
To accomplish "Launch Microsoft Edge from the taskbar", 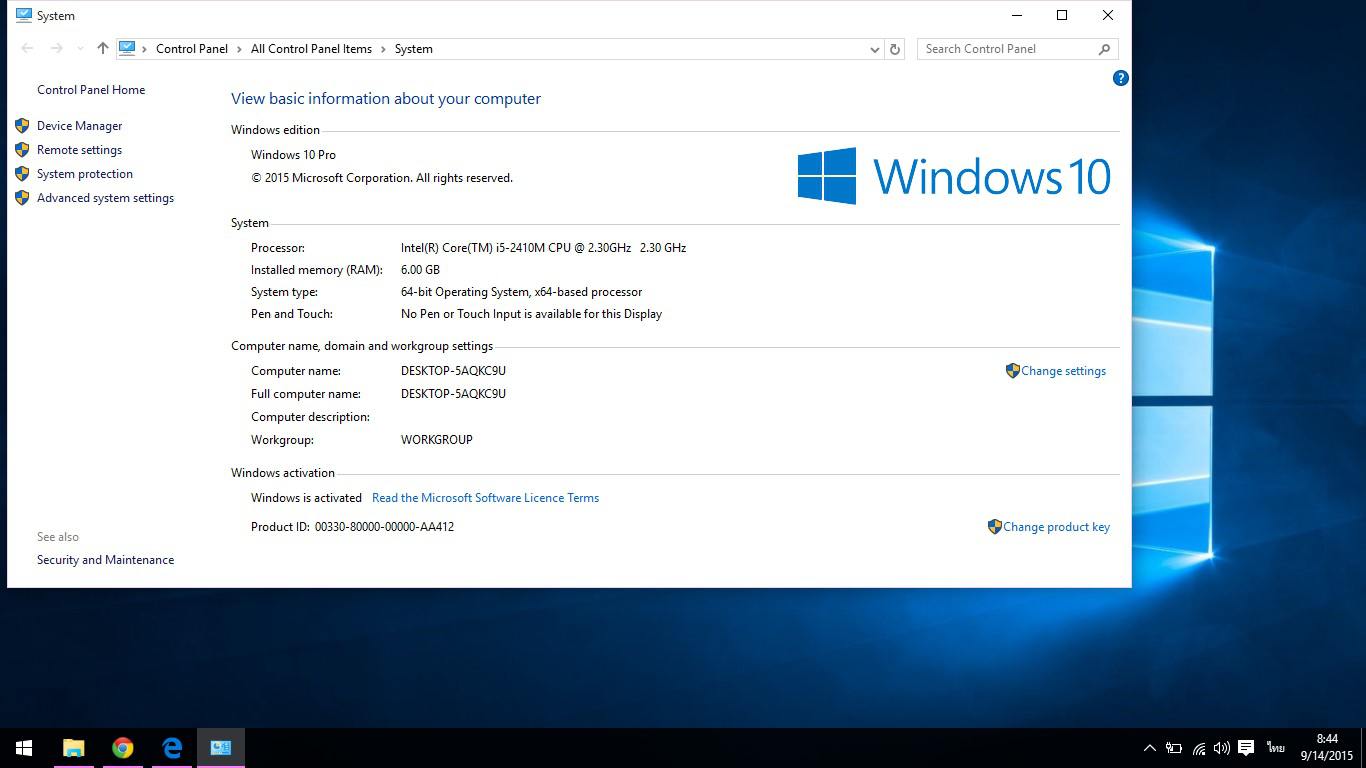I will tap(172, 748).
